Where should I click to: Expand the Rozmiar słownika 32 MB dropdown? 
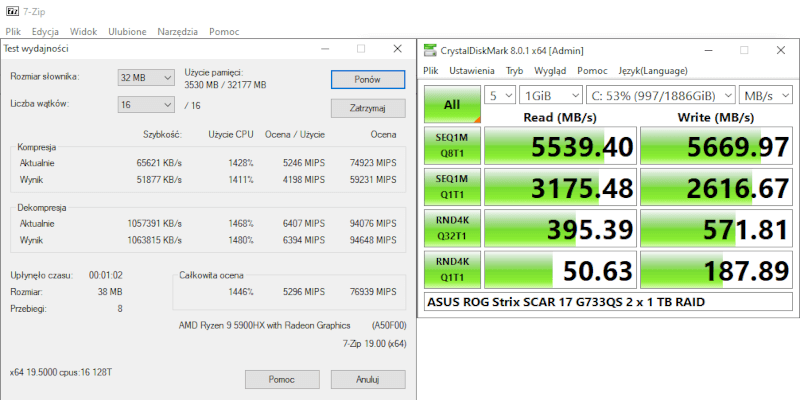(146, 78)
